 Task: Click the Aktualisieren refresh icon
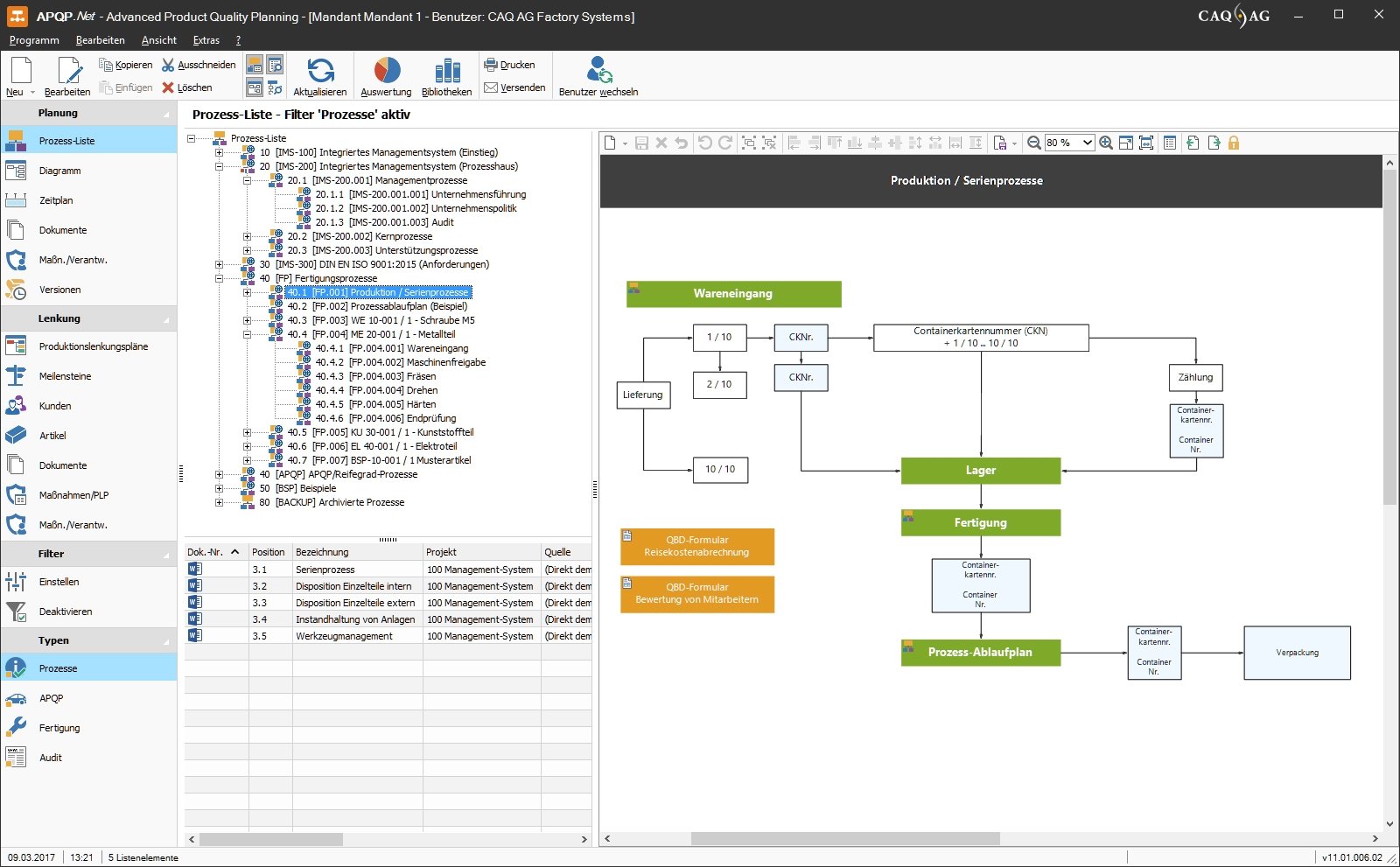click(x=320, y=72)
